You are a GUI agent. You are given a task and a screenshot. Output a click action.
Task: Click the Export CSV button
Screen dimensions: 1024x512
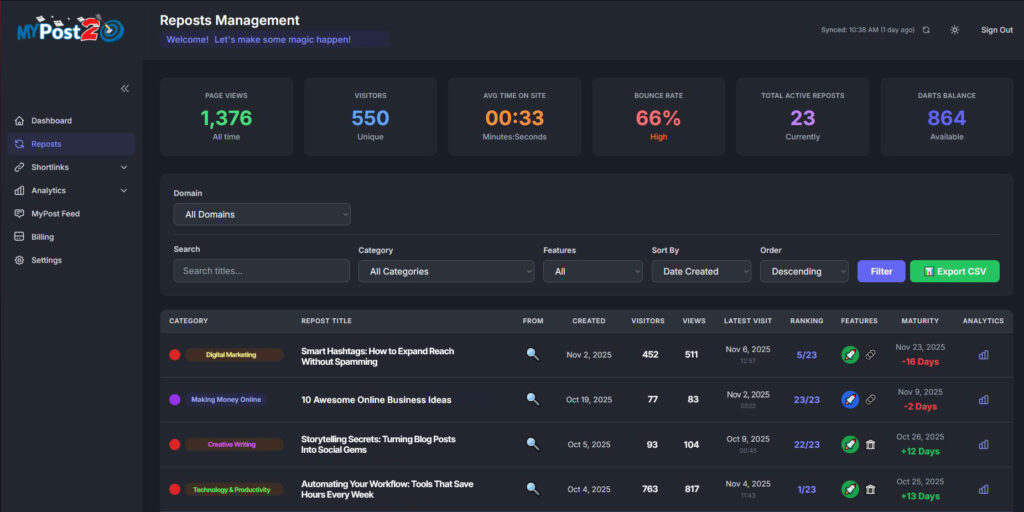coord(954,271)
